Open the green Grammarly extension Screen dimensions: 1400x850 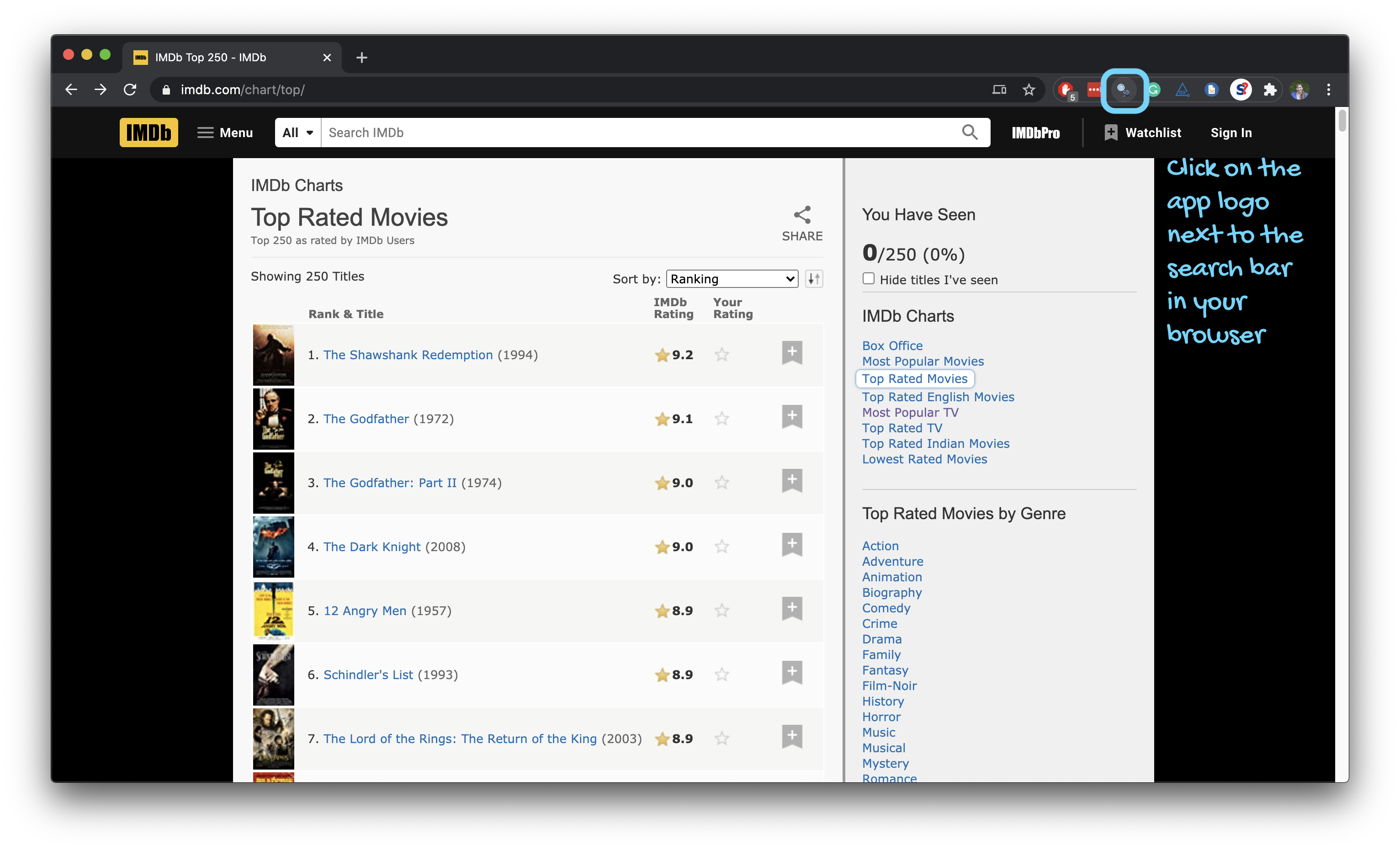1154,90
